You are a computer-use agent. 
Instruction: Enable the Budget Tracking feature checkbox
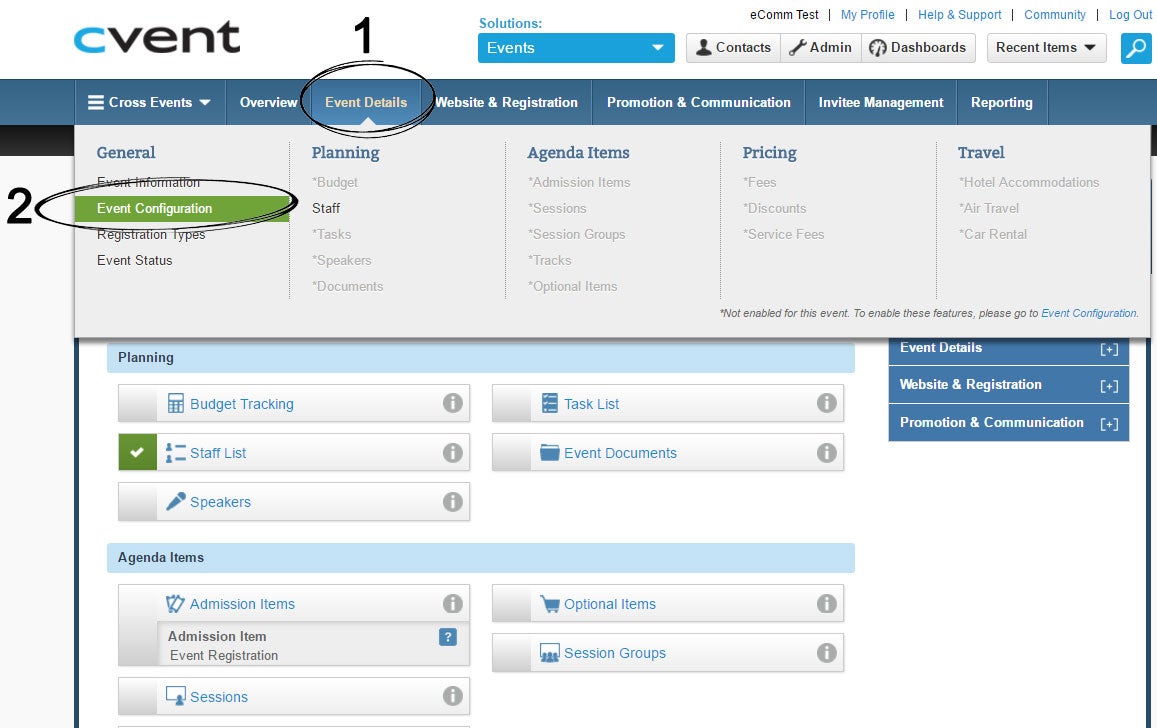pos(138,403)
